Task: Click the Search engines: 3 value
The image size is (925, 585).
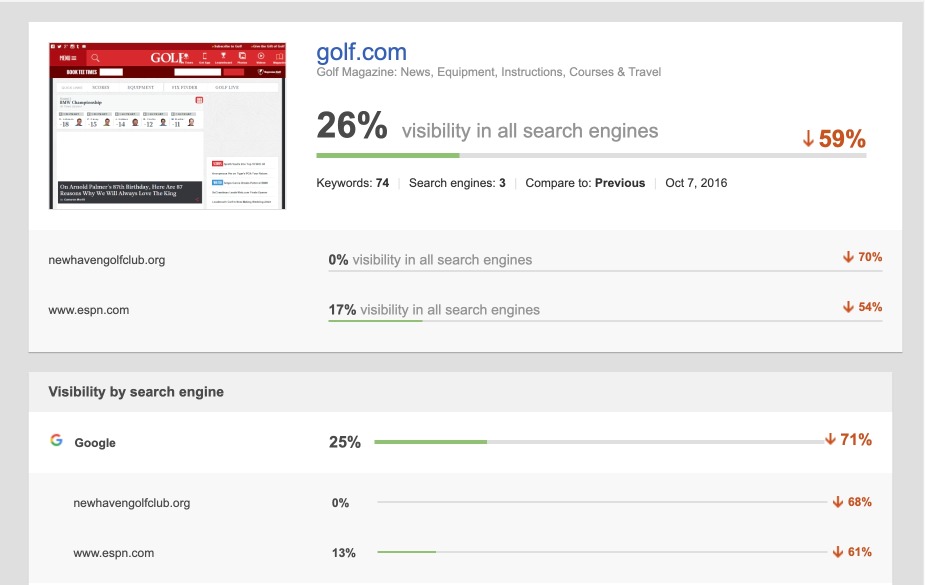Action: [x=457, y=183]
